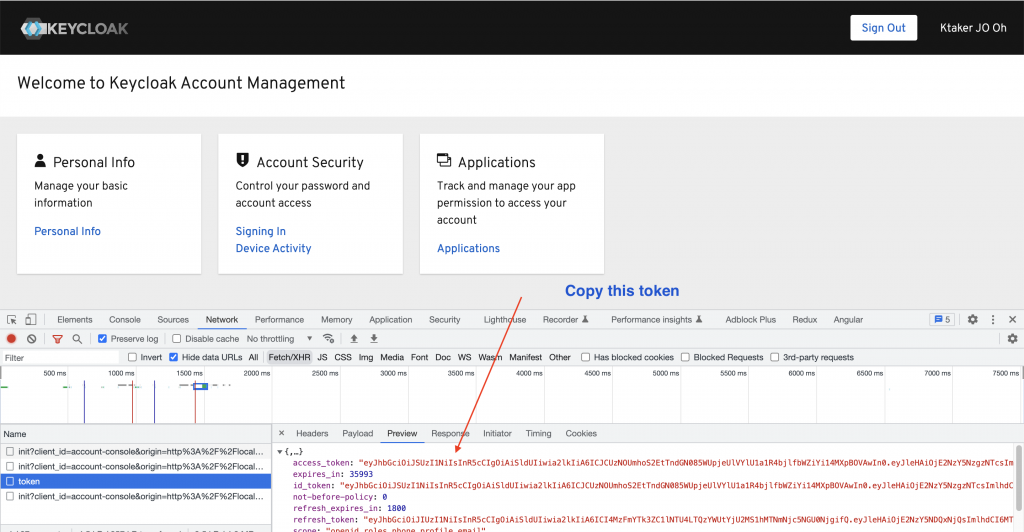Open the Applications link
The height and width of the screenshot is (532, 1024).
(x=468, y=248)
